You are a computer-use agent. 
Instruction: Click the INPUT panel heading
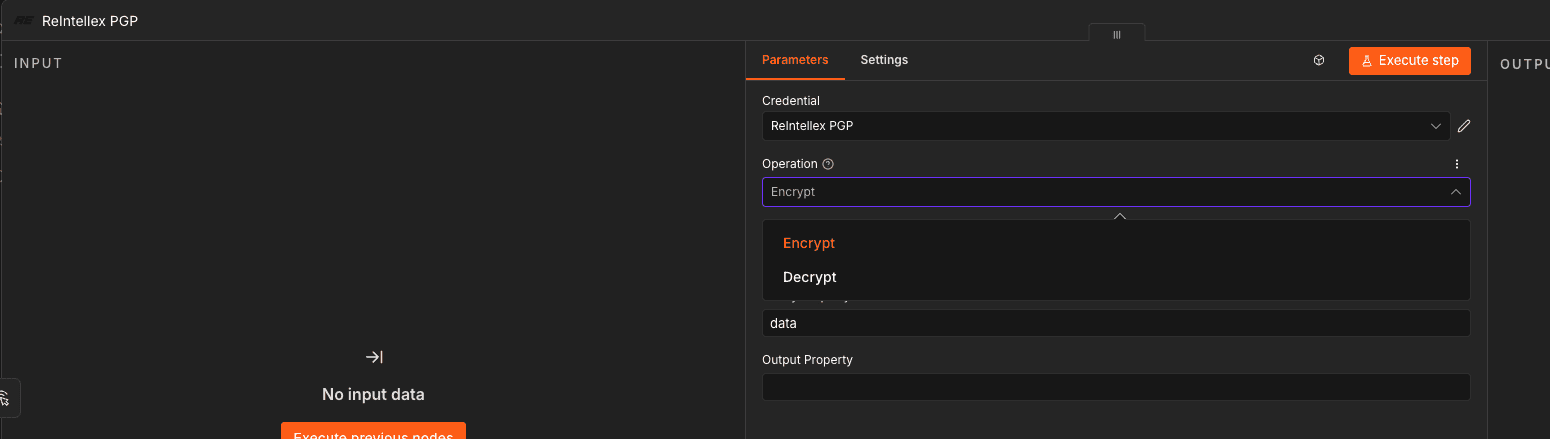(38, 63)
